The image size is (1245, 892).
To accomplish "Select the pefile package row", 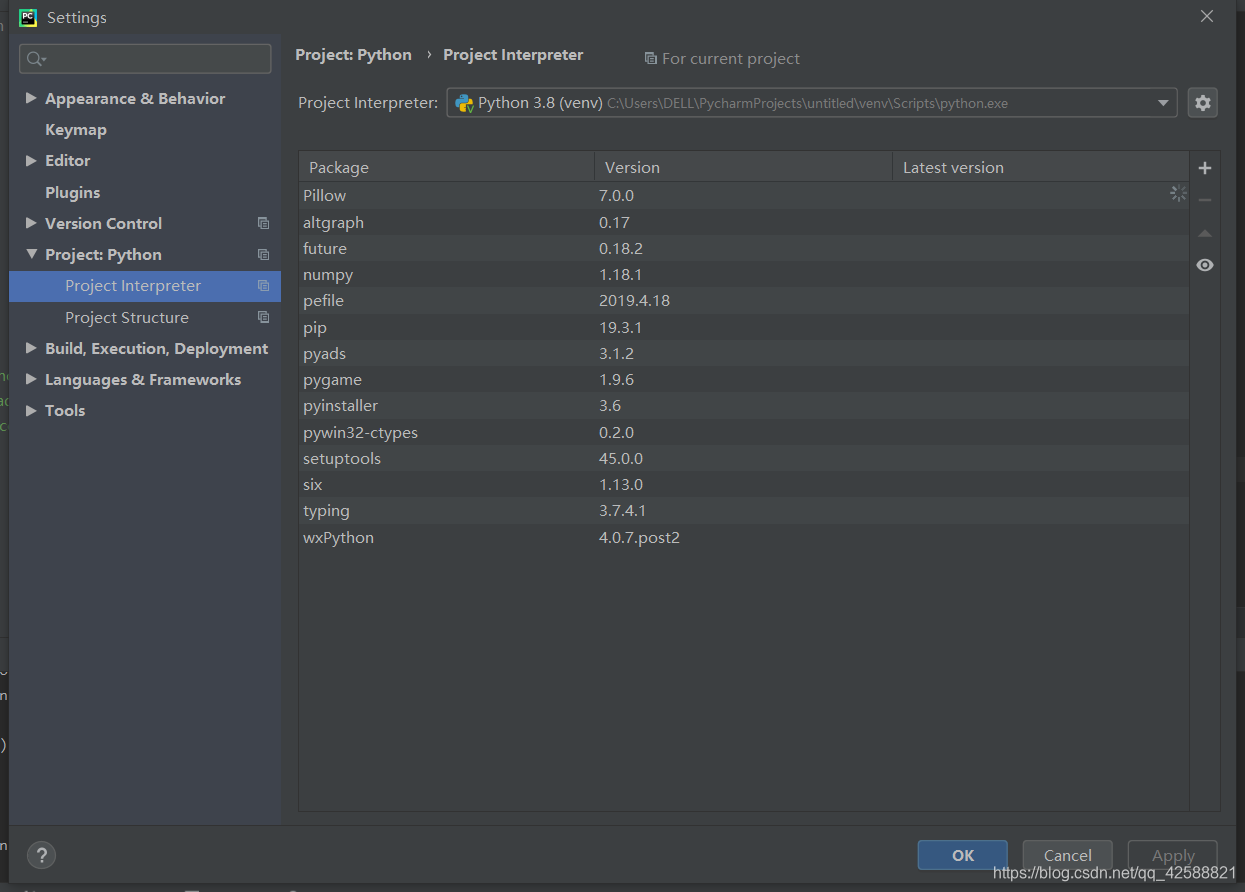I will coord(744,300).
